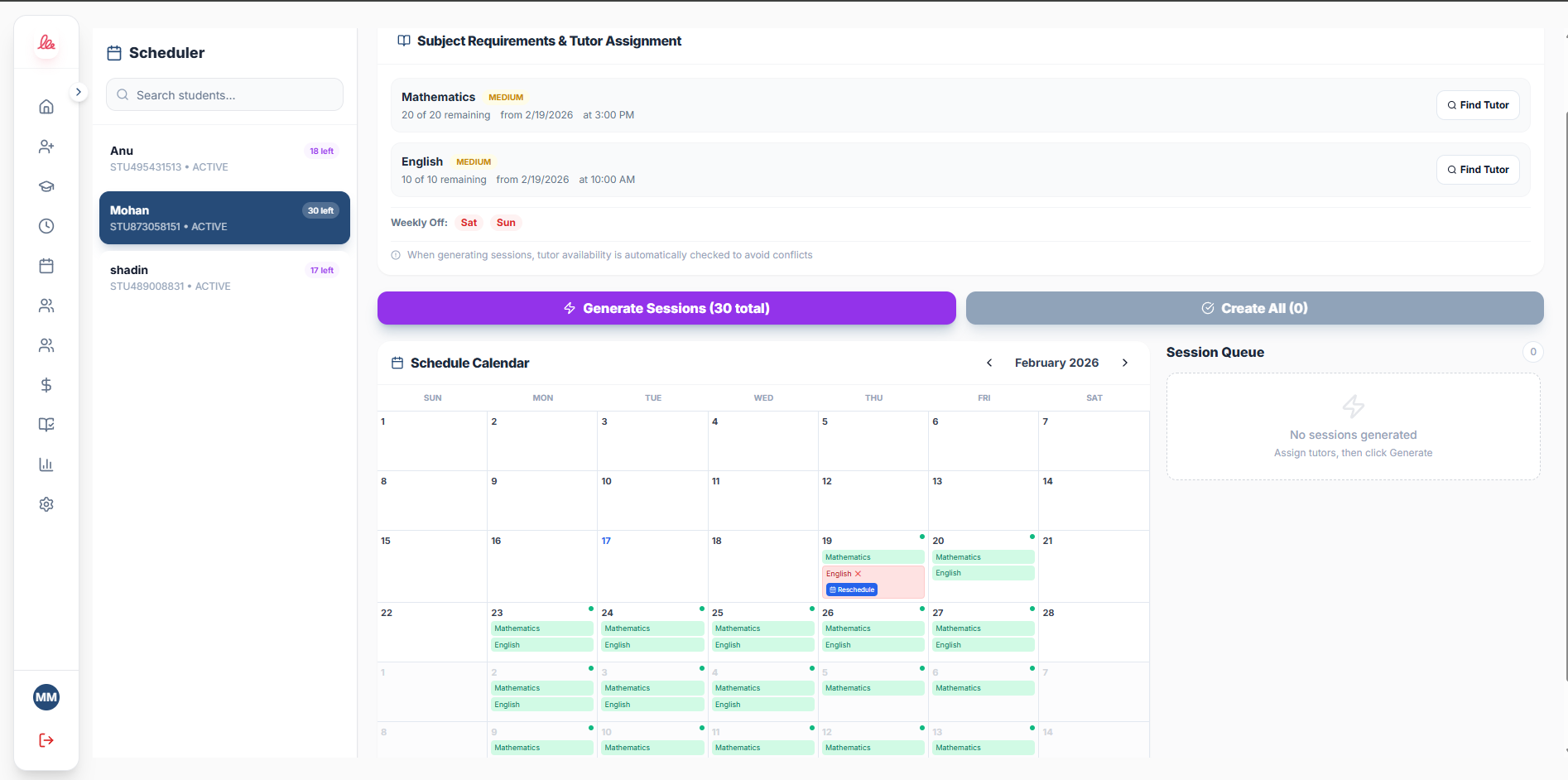
Task: Expand the sidebar with the chevron arrow
Action: tap(79, 91)
